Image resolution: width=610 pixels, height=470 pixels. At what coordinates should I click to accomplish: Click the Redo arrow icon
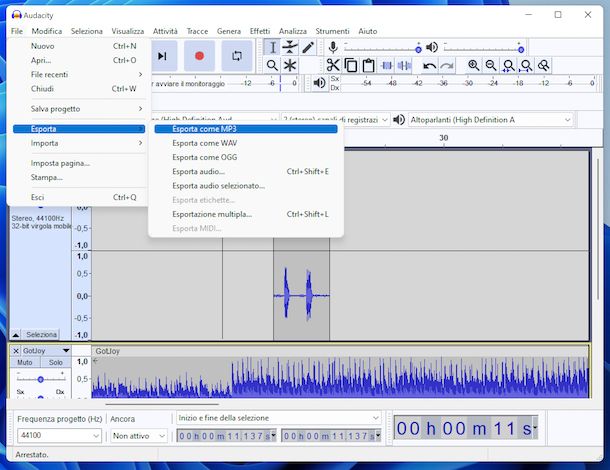click(447, 66)
